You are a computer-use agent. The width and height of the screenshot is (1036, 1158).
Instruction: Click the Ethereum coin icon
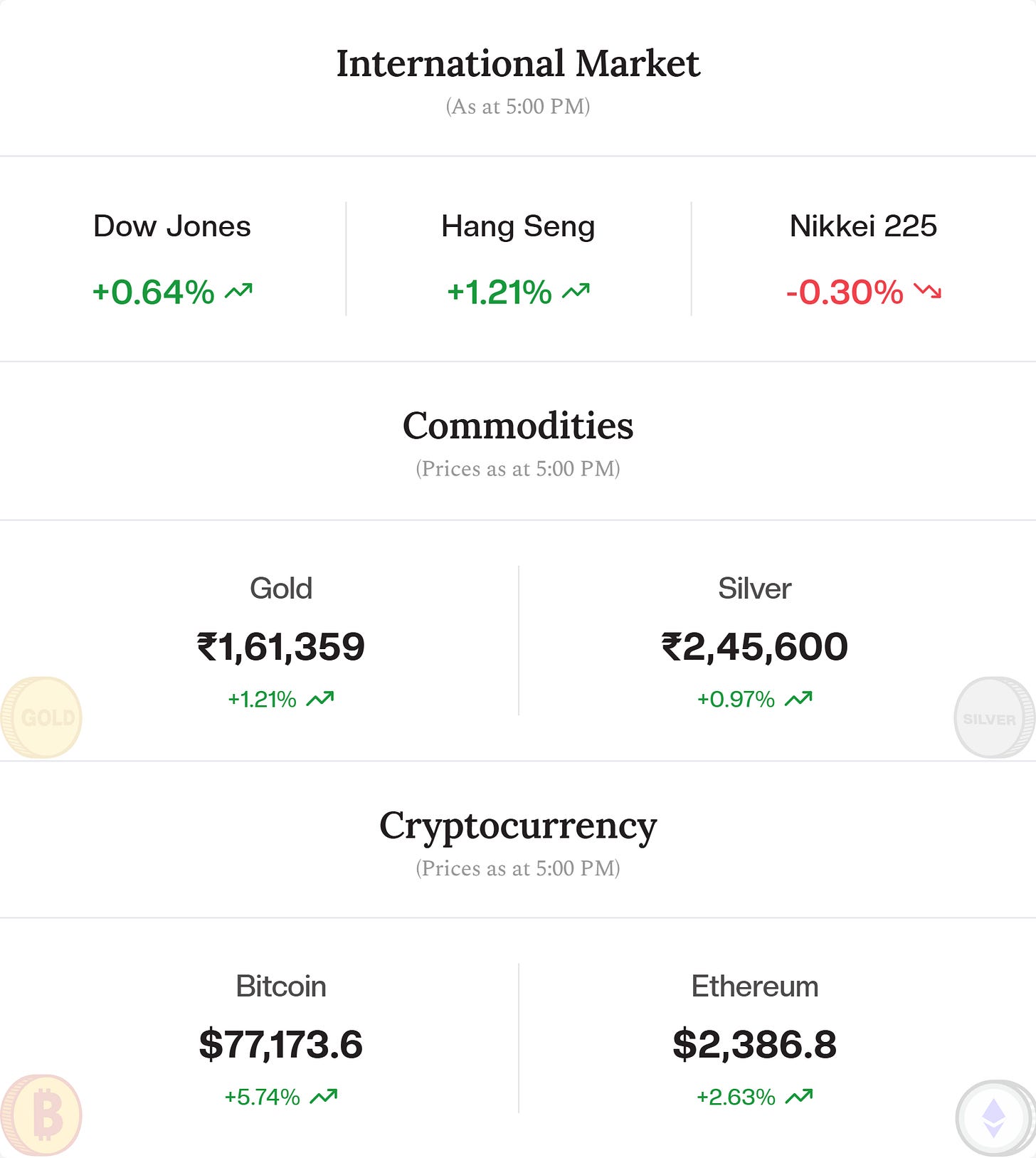pyautogui.click(x=995, y=1117)
